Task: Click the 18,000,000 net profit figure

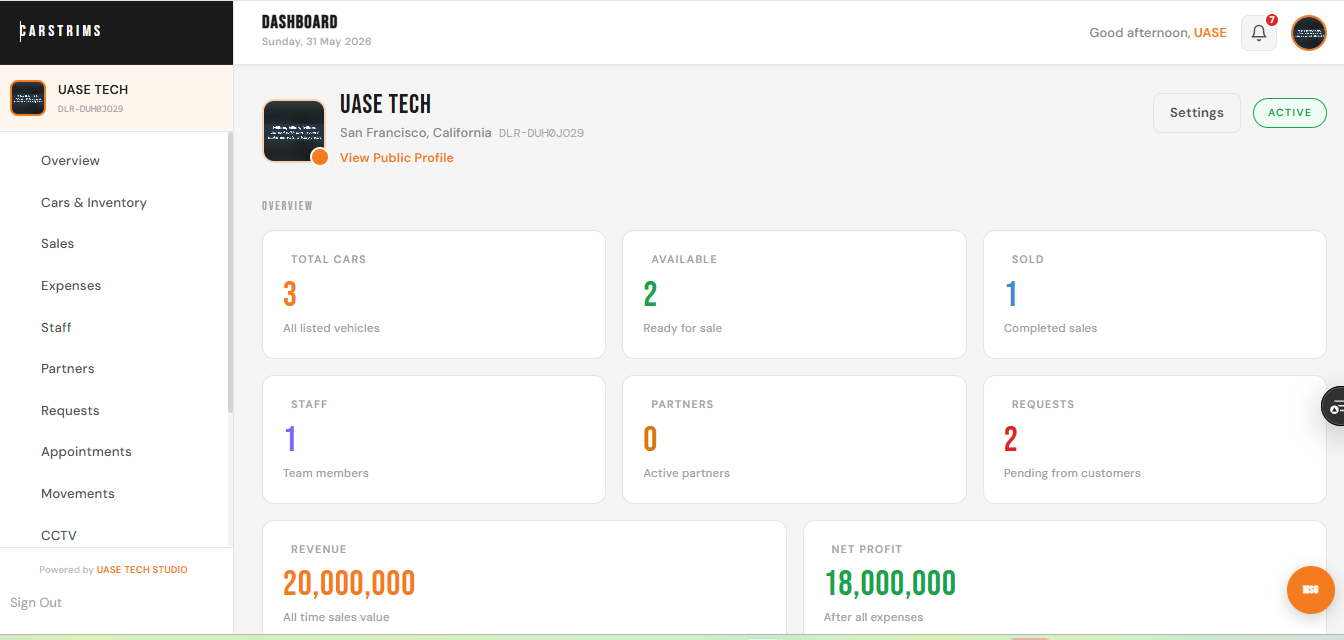Action: point(890,583)
